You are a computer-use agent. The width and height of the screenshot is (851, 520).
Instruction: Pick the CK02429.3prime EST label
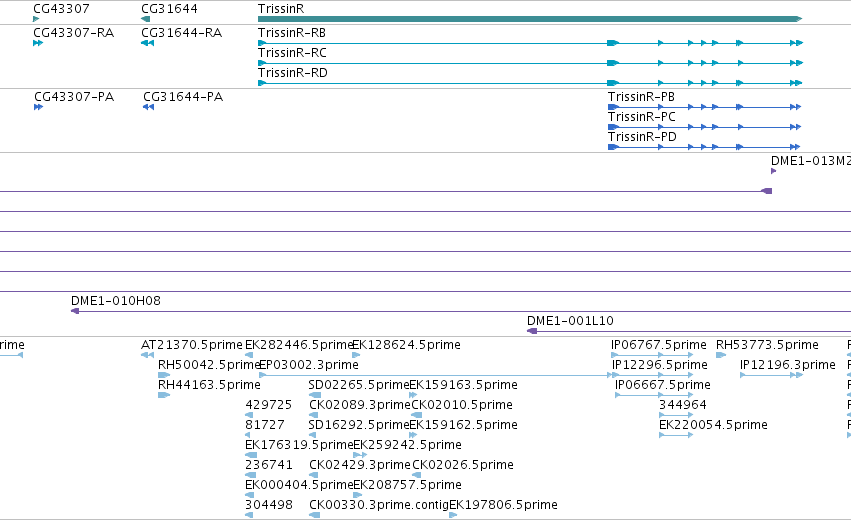tap(360, 466)
